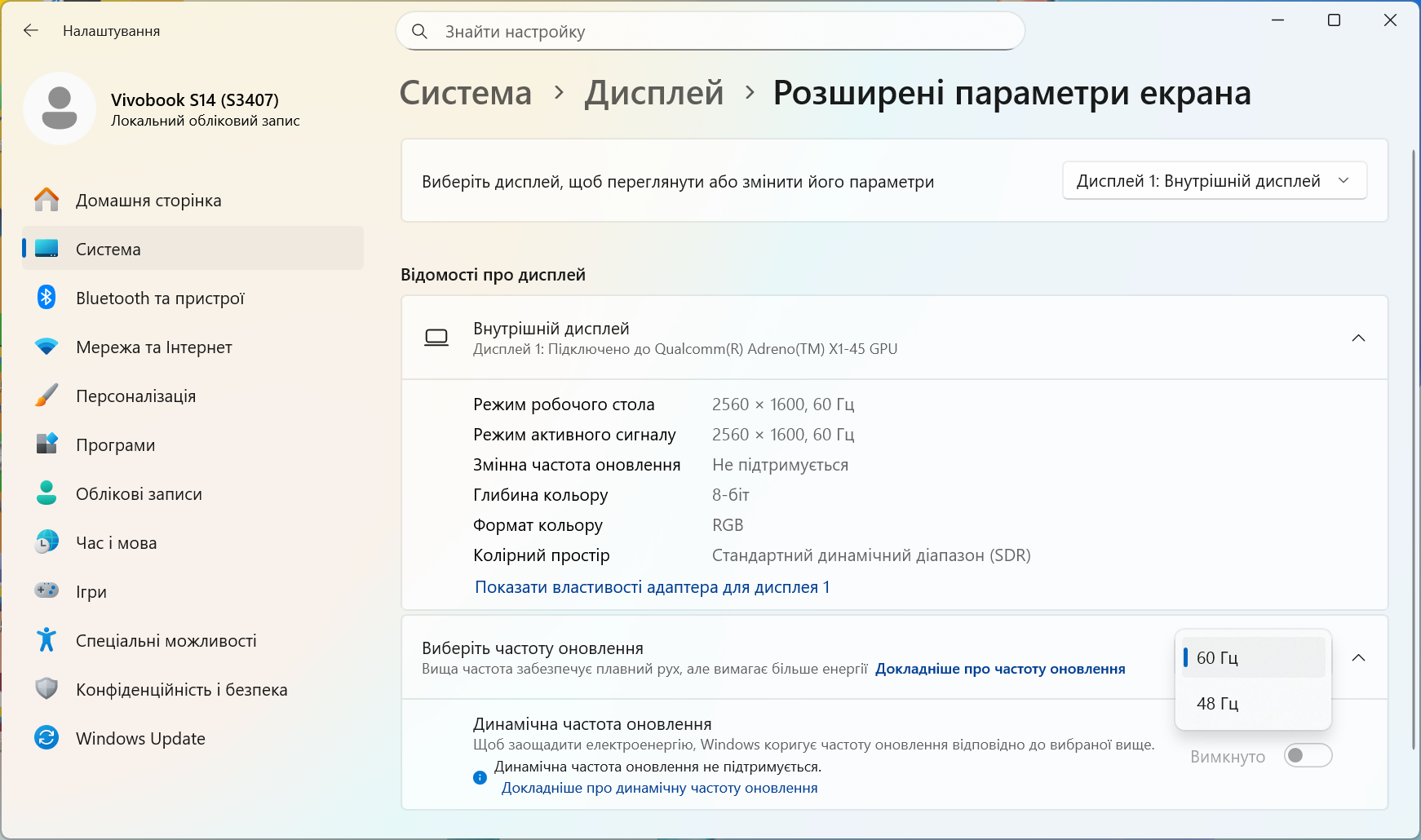Click the Apps icon in sidebar
Screen dimensions: 1421x840
tap(46, 444)
